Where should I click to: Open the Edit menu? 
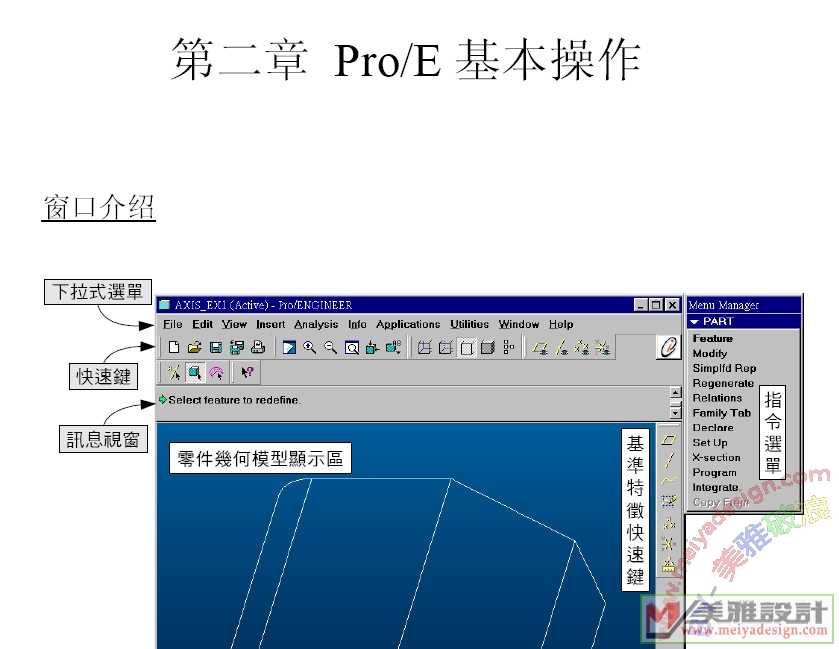[x=202, y=324]
